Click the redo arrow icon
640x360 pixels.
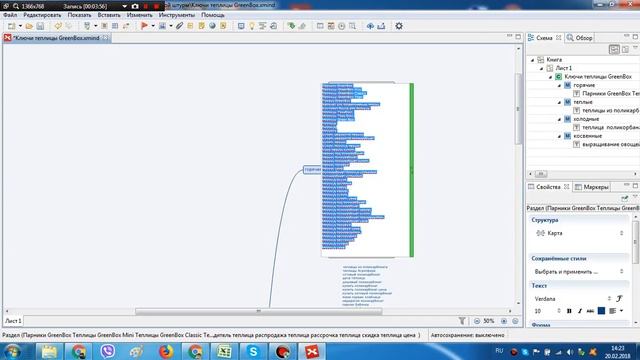(x=69, y=26)
